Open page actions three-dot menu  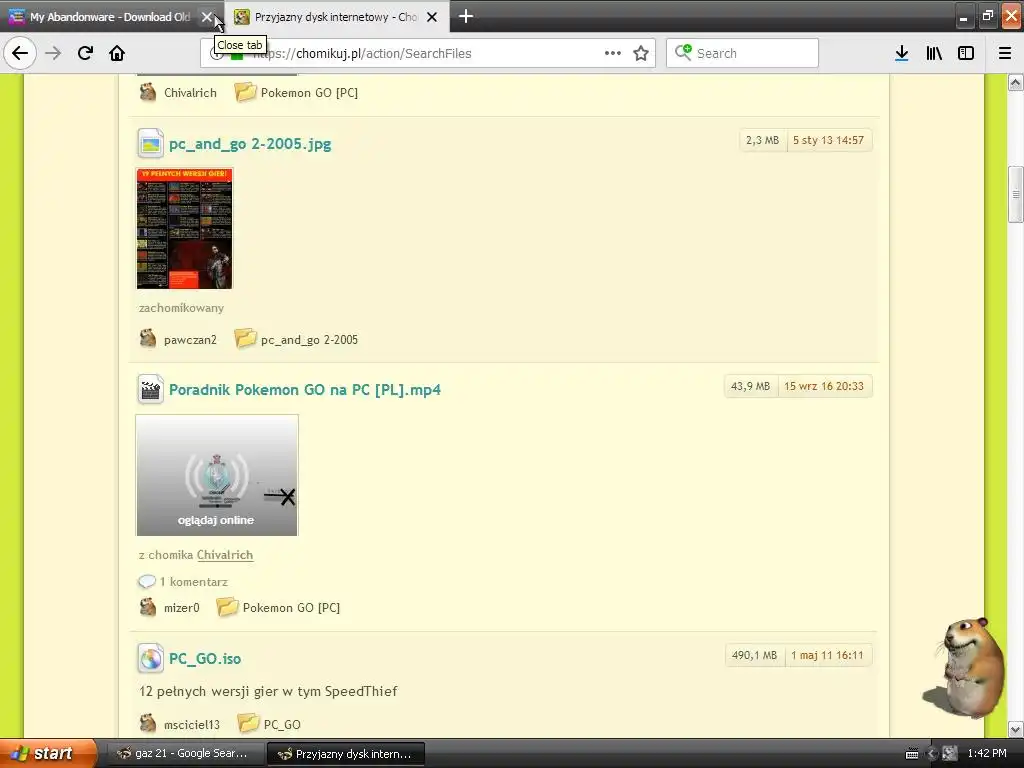613,53
